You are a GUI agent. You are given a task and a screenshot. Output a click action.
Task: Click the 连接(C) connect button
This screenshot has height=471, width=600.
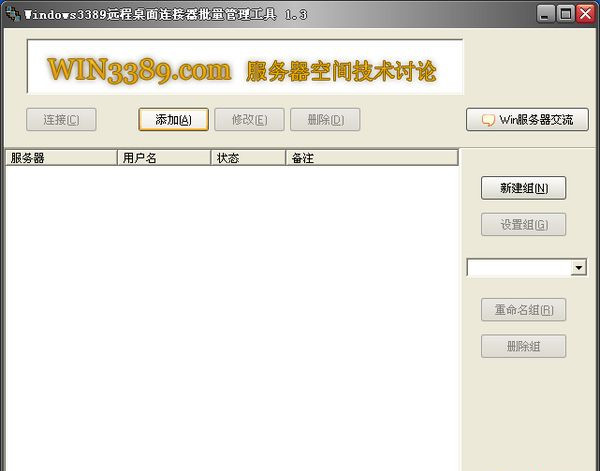61,120
